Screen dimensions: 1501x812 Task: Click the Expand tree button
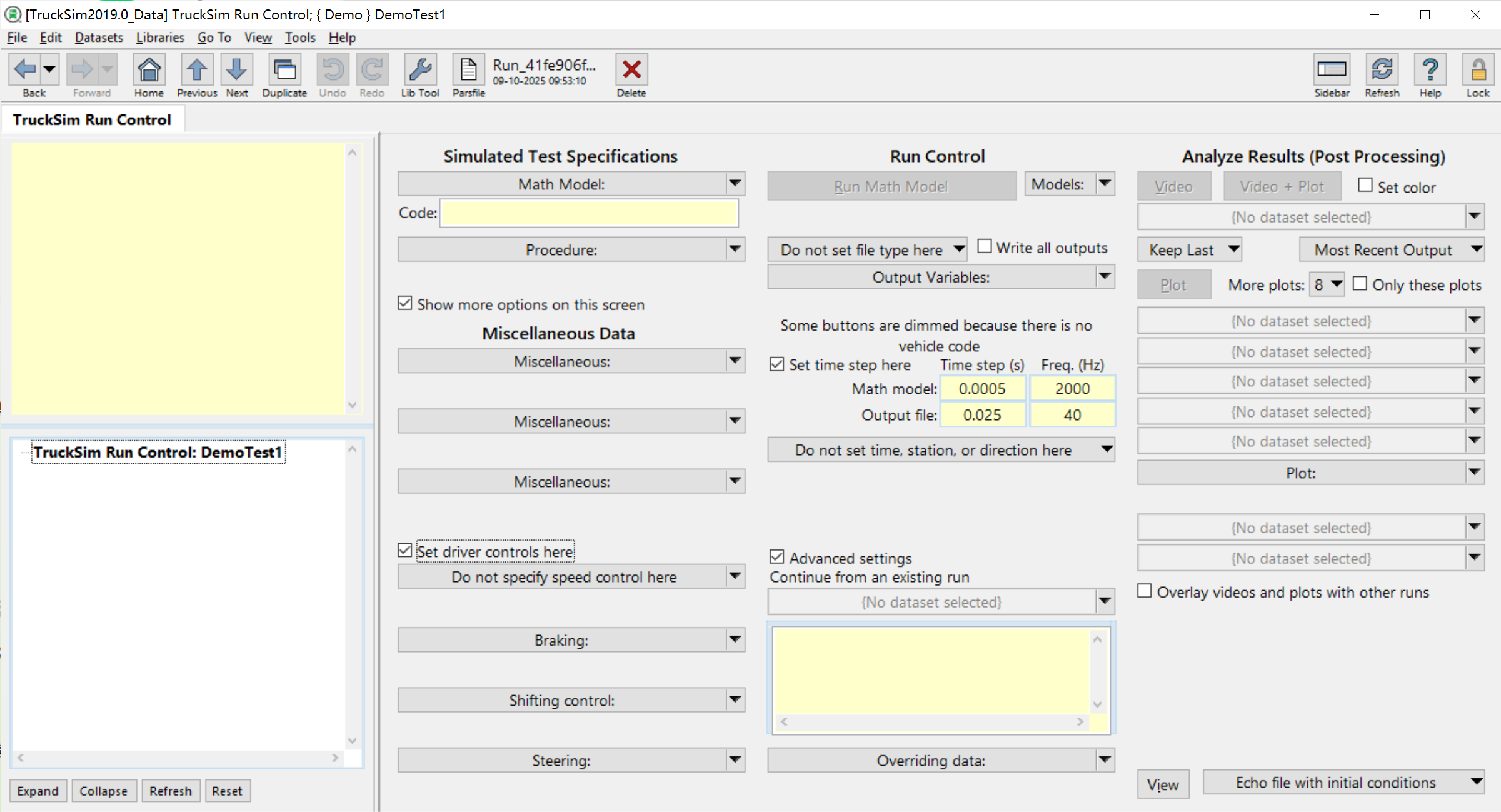point(38,791)
